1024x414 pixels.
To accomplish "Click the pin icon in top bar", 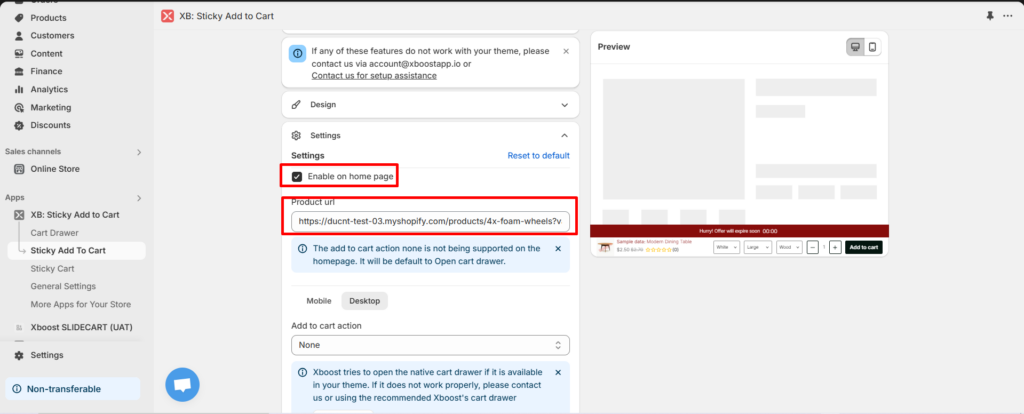I will (x=990, y=16).
